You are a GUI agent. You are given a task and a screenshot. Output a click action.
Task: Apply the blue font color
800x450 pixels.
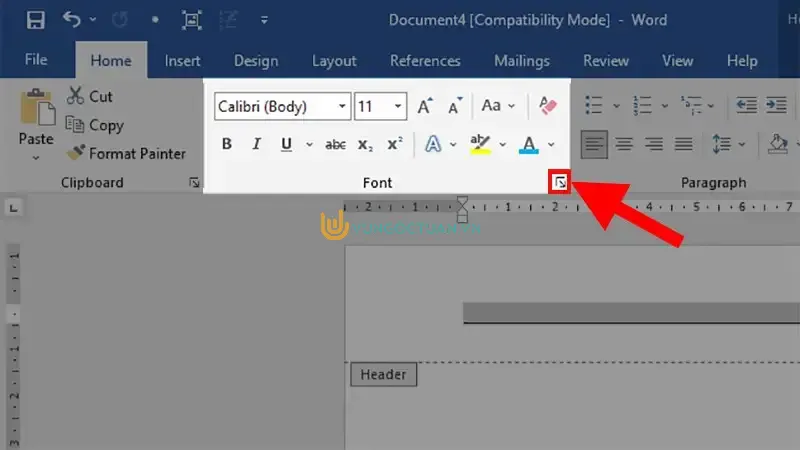click(529, 145)
